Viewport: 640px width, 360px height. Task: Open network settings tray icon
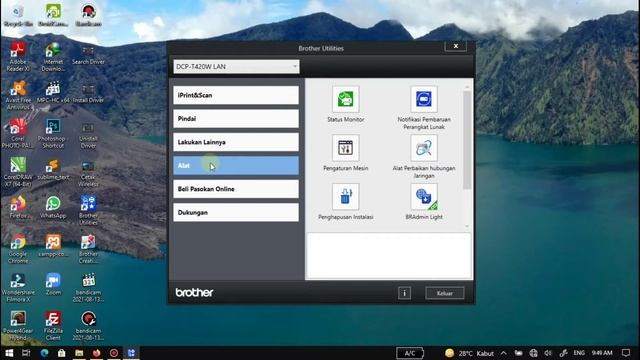pyautogui.click(x=533, y=353)
